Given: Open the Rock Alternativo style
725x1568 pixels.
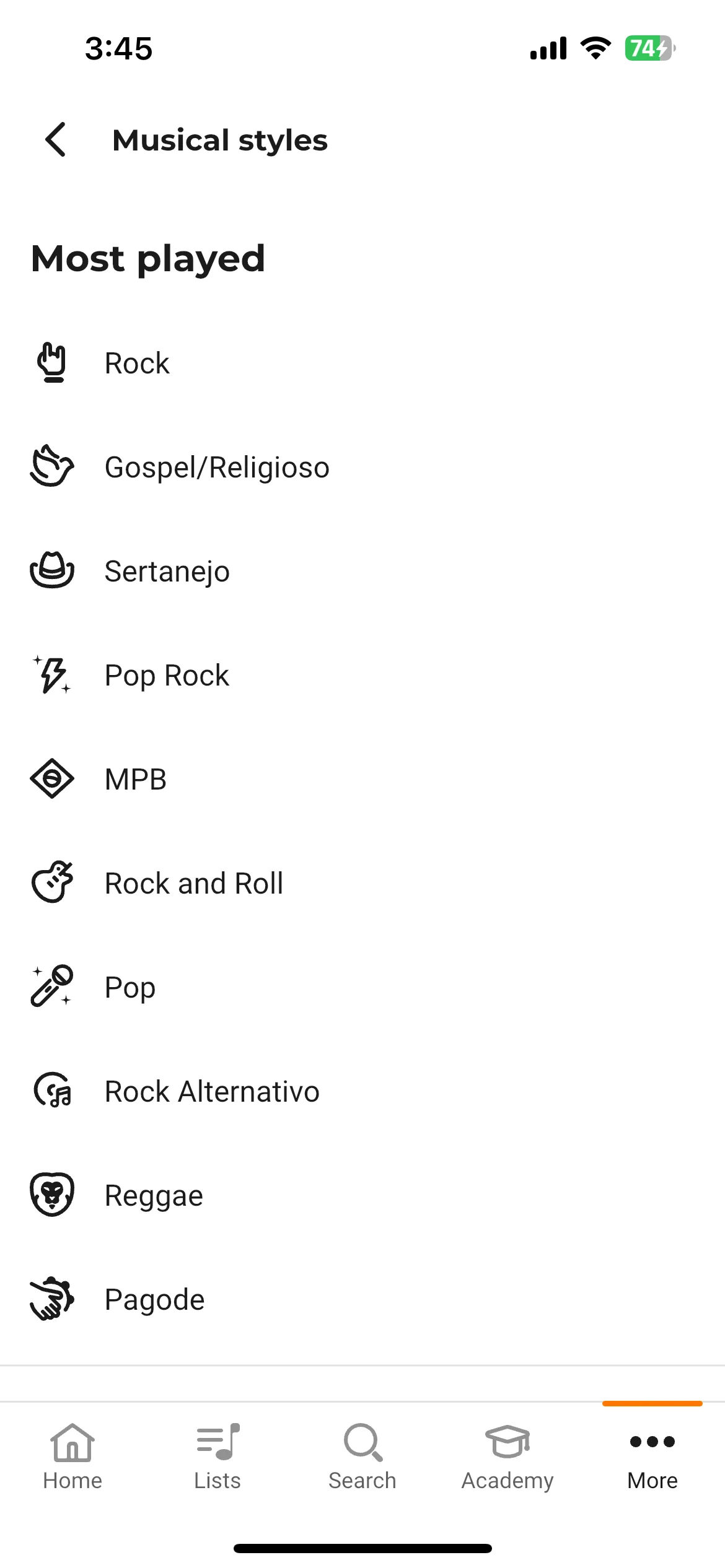Looking at the screenshot, I should click(362, 1091).
